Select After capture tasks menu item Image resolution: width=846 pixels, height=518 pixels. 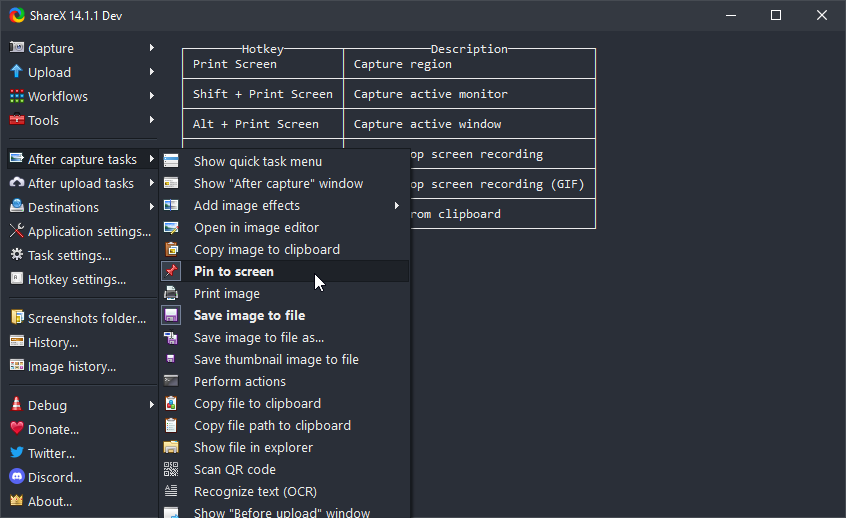click(x=83, y=159)
